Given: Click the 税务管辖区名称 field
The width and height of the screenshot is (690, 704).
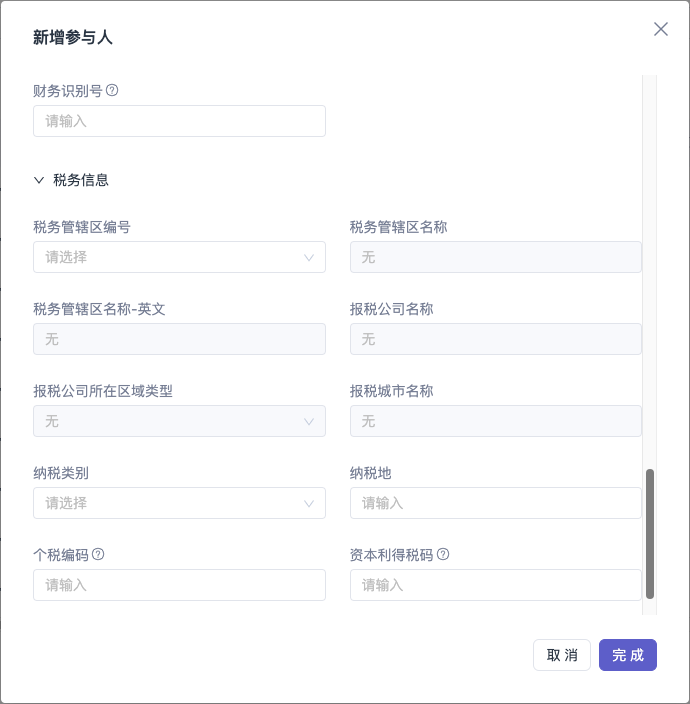Looking at the screenshot, I should click(x=496, y=257).
